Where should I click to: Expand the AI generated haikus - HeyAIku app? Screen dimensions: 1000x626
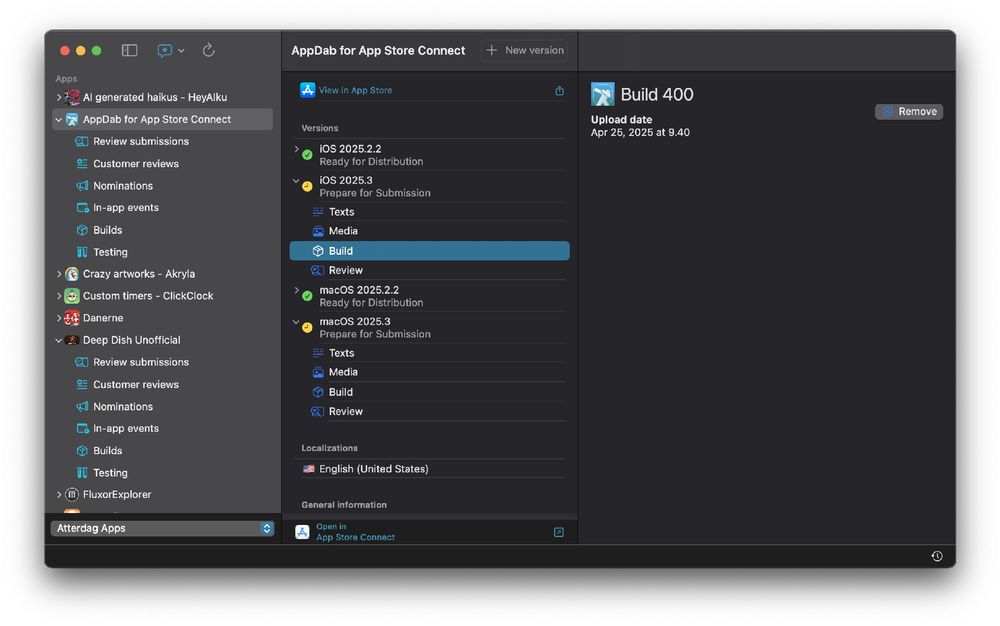pos(59,98)
